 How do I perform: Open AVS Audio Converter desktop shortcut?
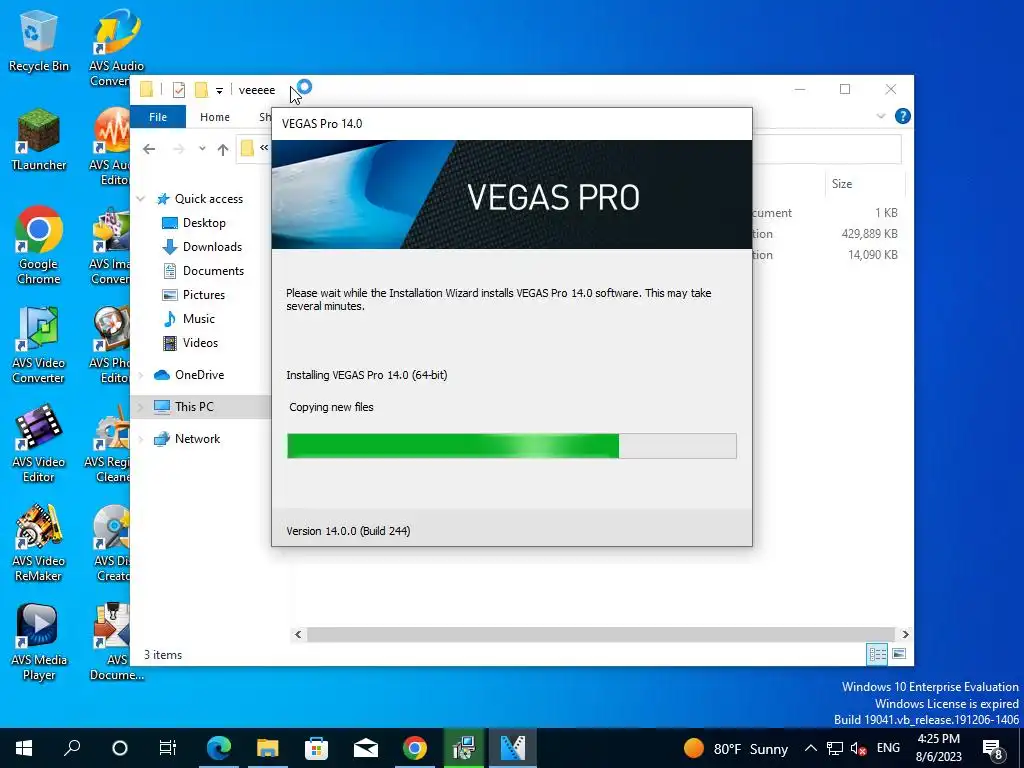[x=117, y=48]
